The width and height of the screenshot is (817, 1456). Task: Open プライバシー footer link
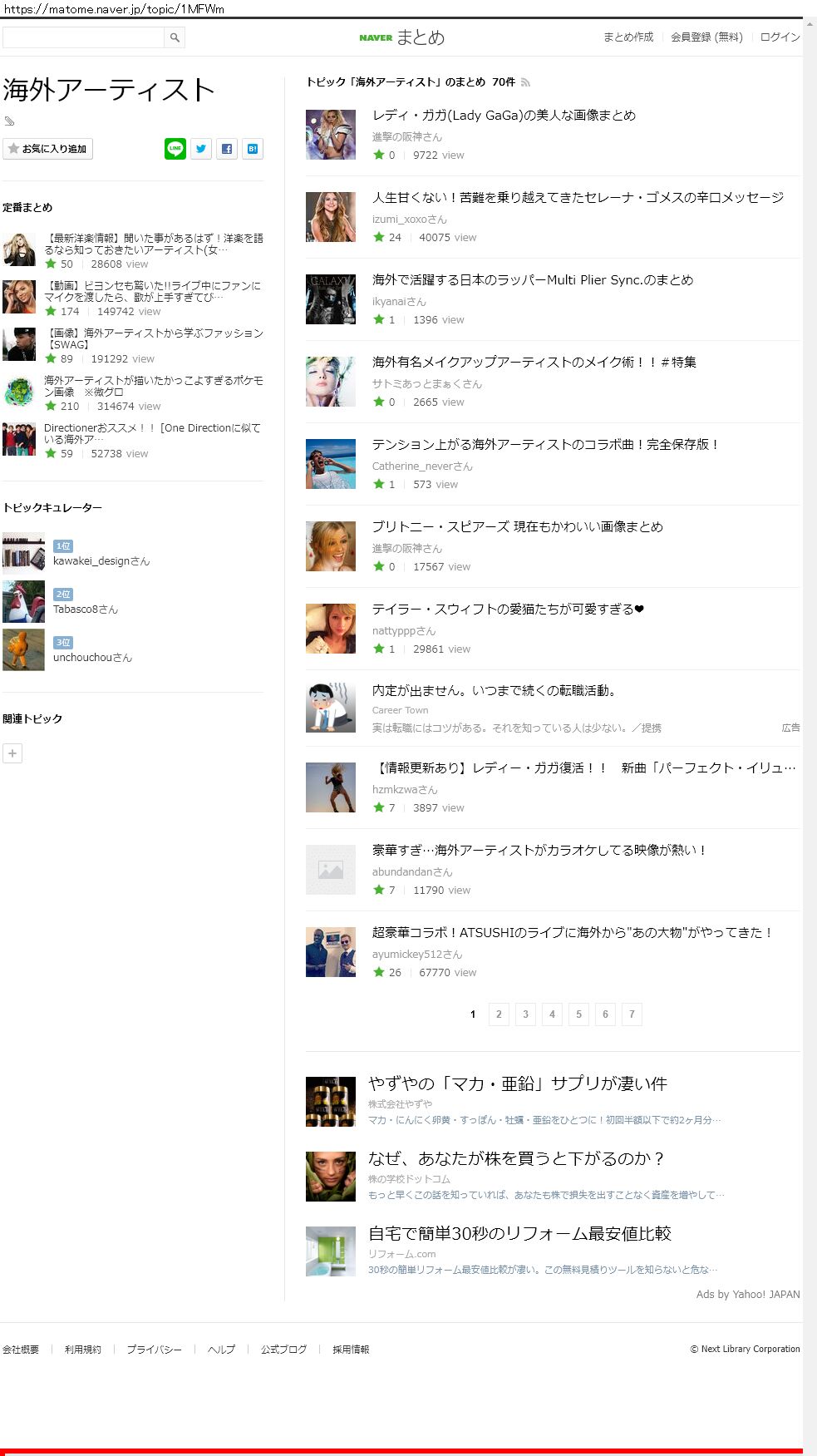coord(154,1350)
